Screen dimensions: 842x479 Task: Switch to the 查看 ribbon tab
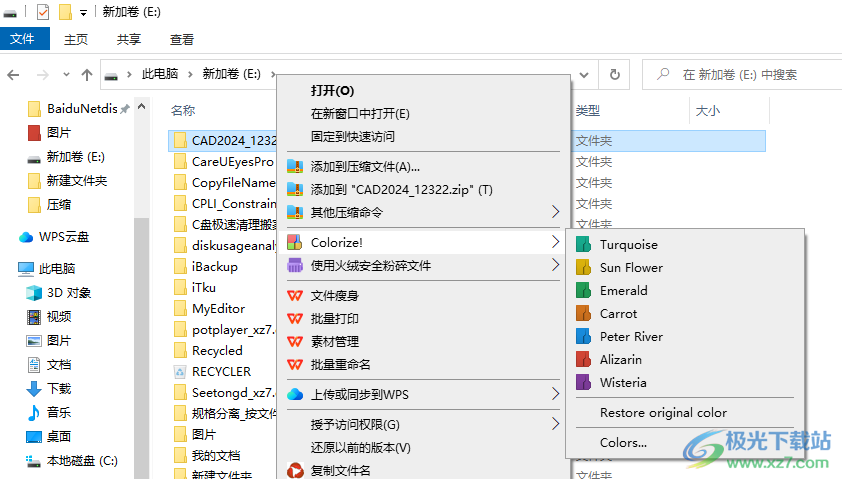[182, 39]
